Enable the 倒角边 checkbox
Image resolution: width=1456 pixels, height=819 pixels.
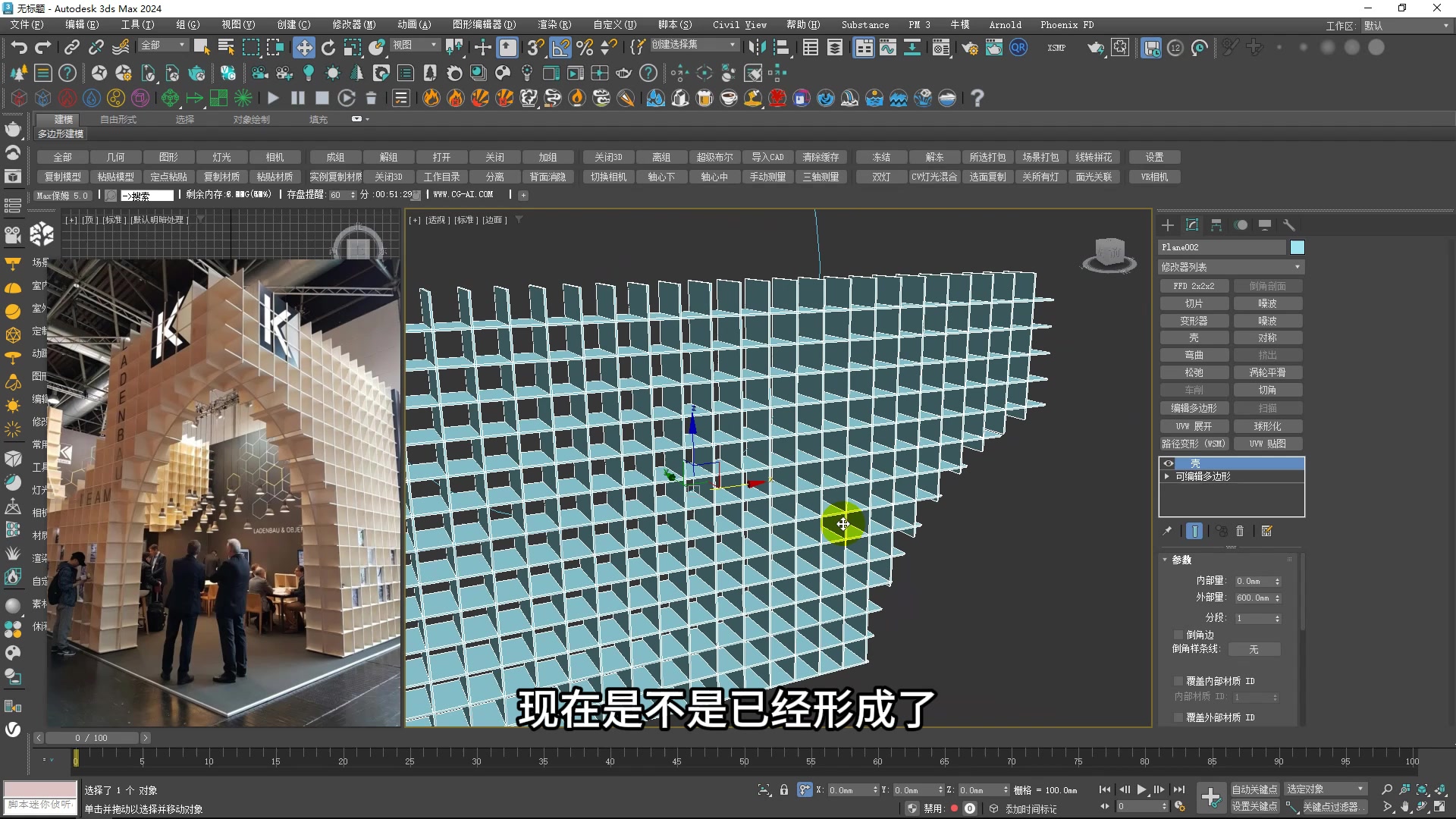click(1178, 634)
